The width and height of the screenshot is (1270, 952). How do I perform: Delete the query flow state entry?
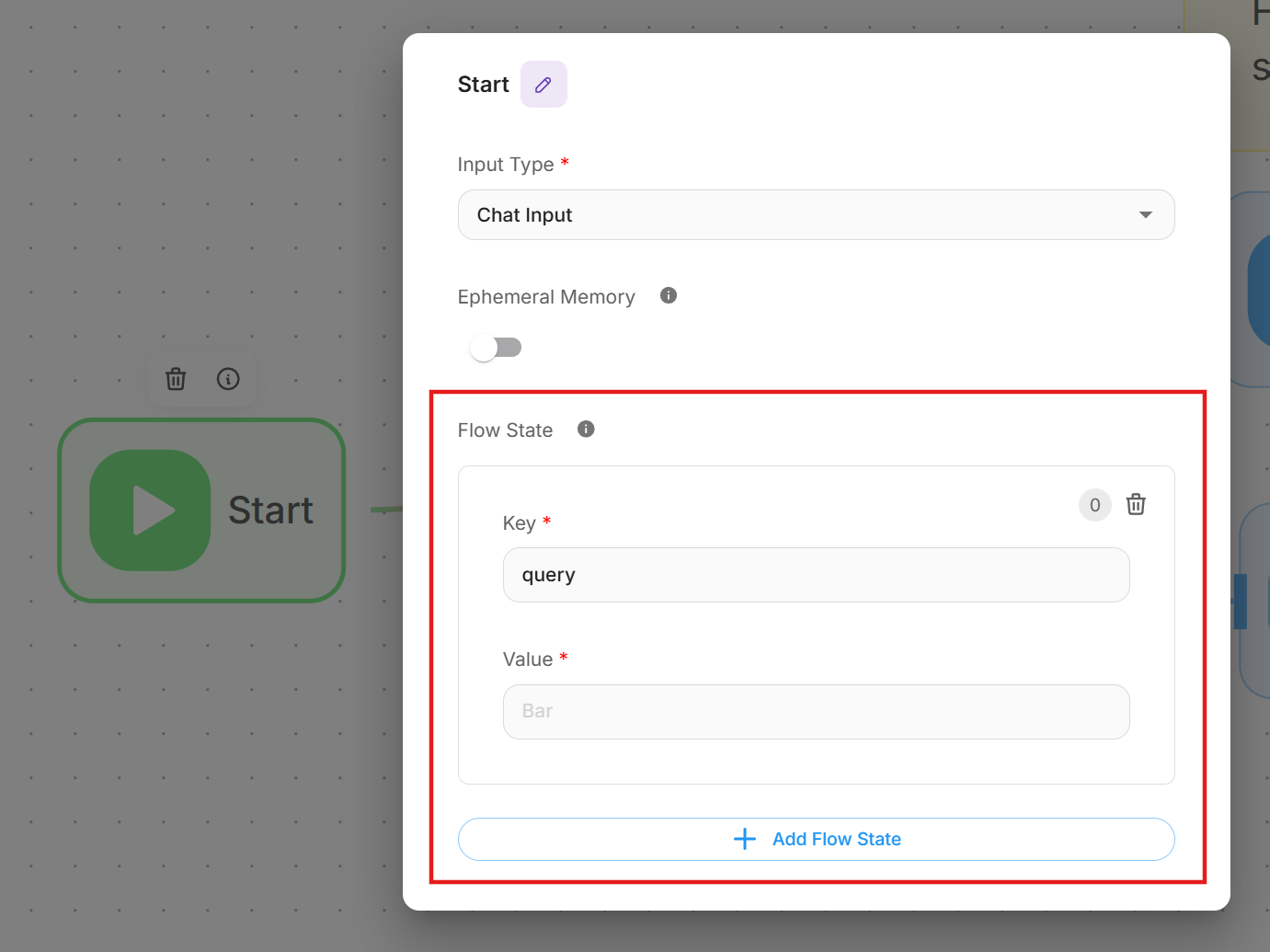coord(1136,504)
